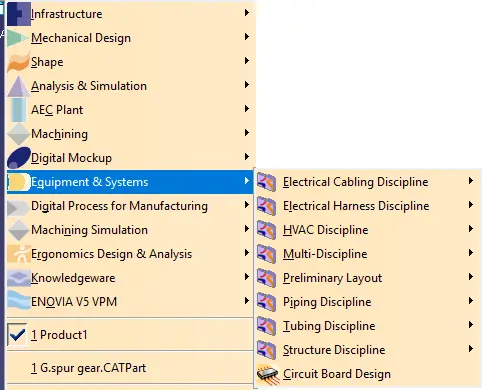Image resolution: width=482 pixels, height=390 pixels.
Task: Click the Equipment & Systems icon
Action: [x=19, y=182]
